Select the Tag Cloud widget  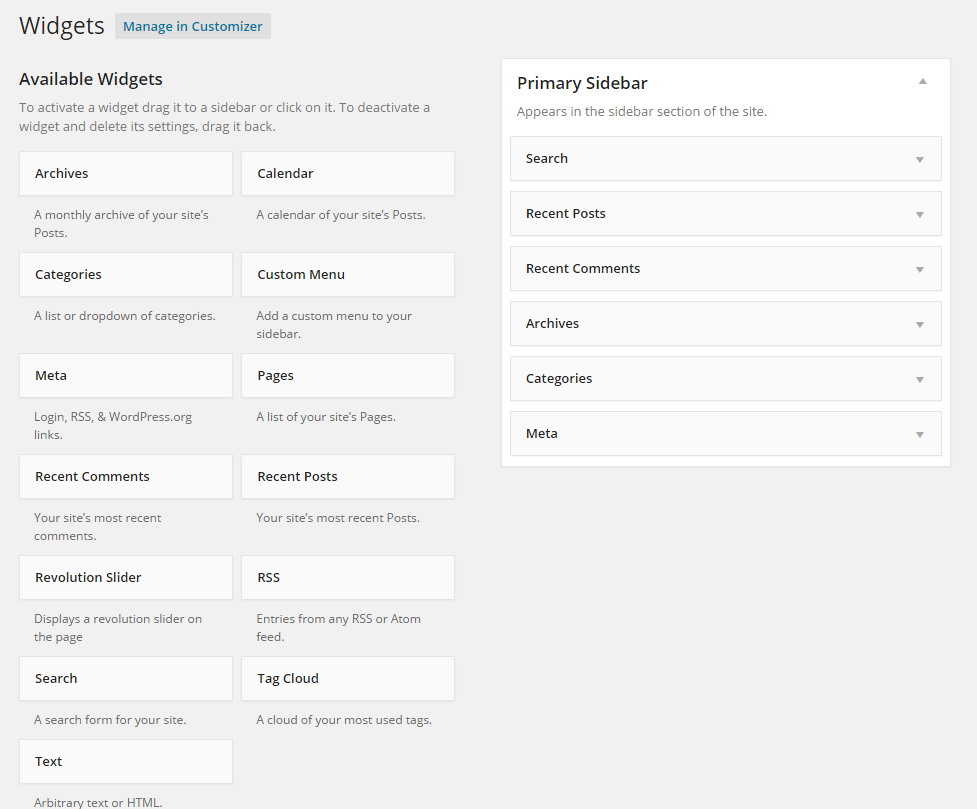[x=348, y=678]
